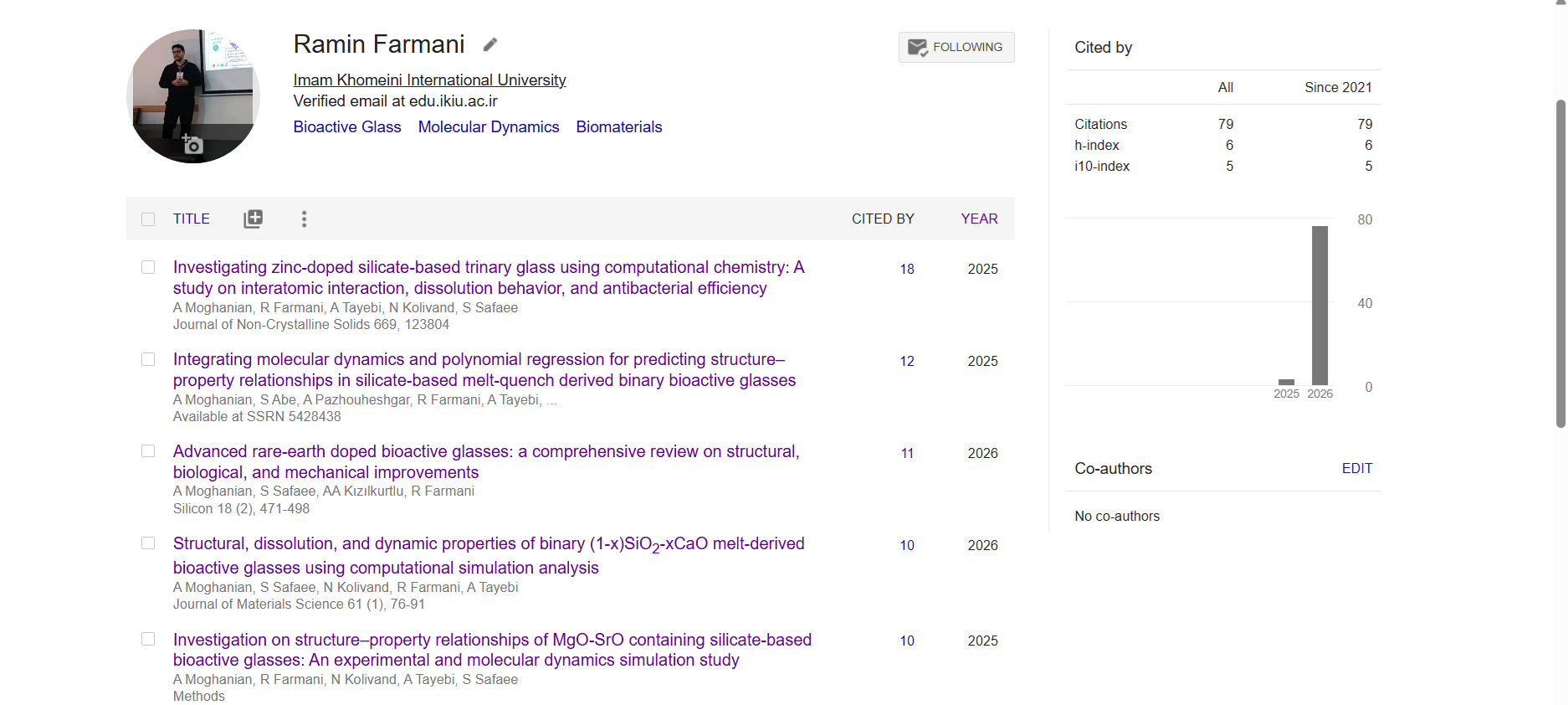Click the small 2025 citations bar
Viewport: 1568px width, 705px height.
pos(1287,382)
